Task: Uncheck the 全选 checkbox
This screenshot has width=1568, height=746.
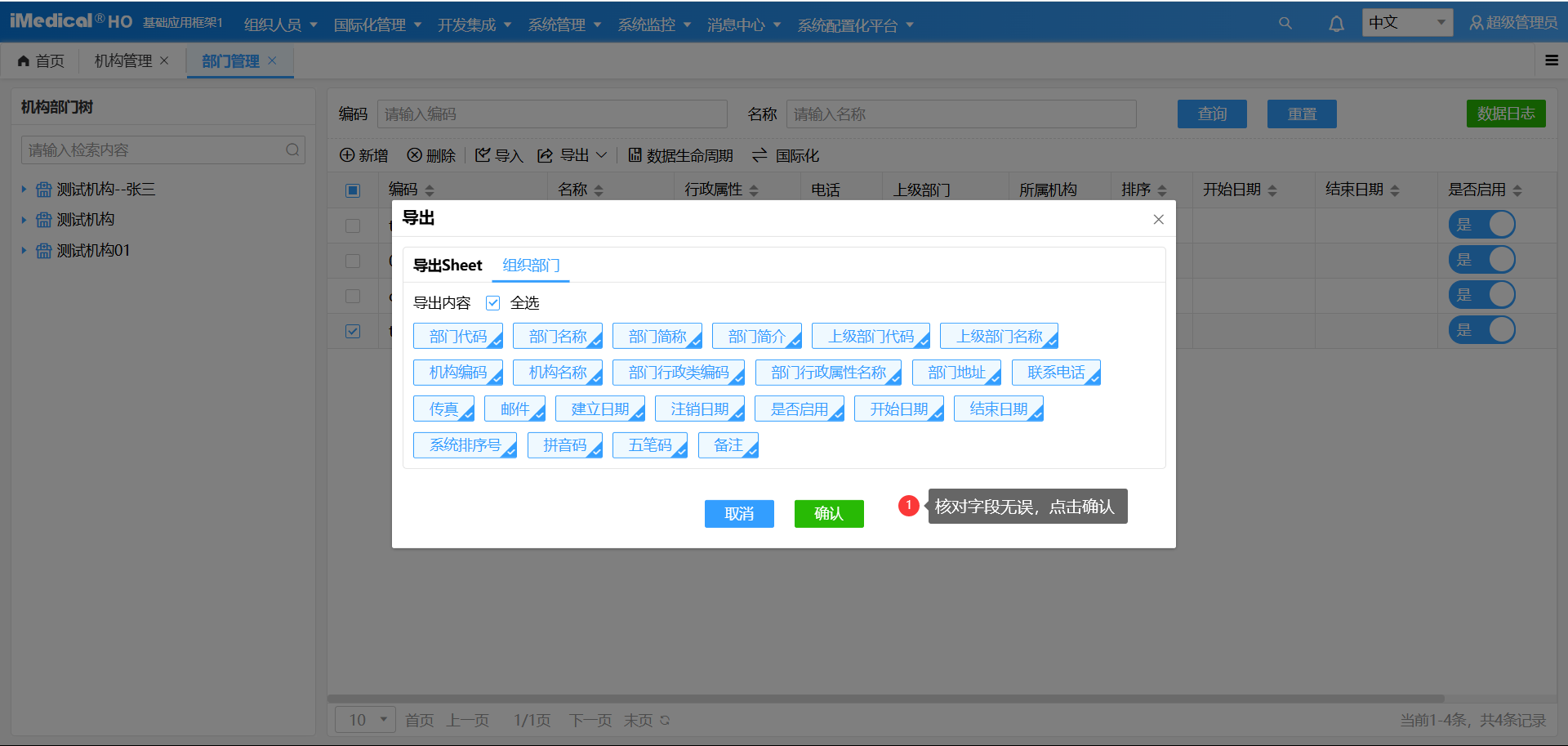Action: point(492,303)
